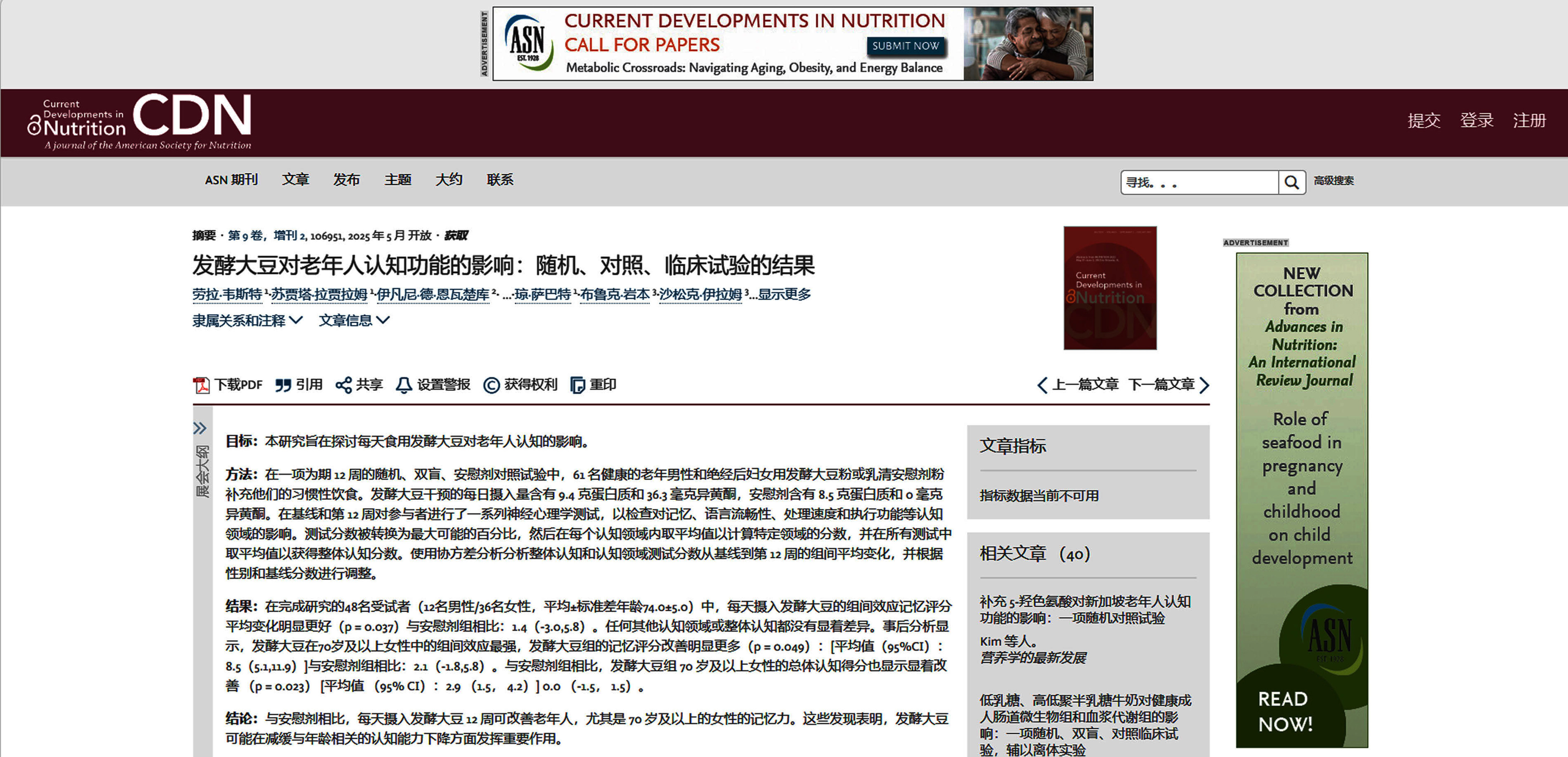Click author link 劳拉·韦斯特
Screen dimensions: 1568x757
(x=227, y=295)
